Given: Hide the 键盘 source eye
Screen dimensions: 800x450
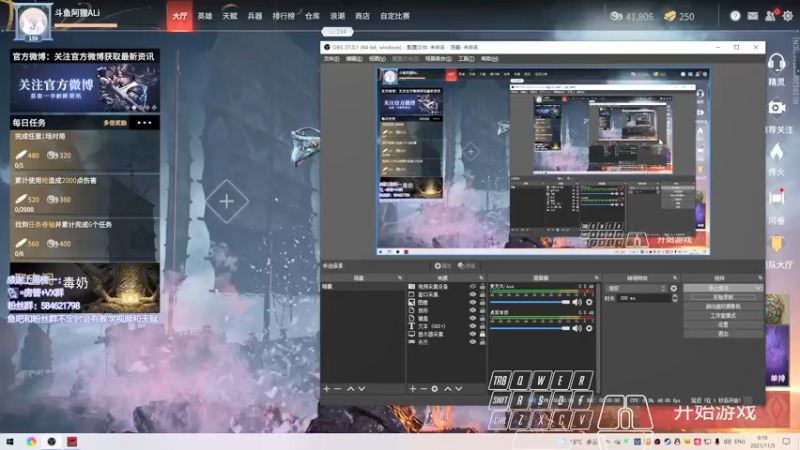Looking at the screenshot, I should (x=472, y=318).
